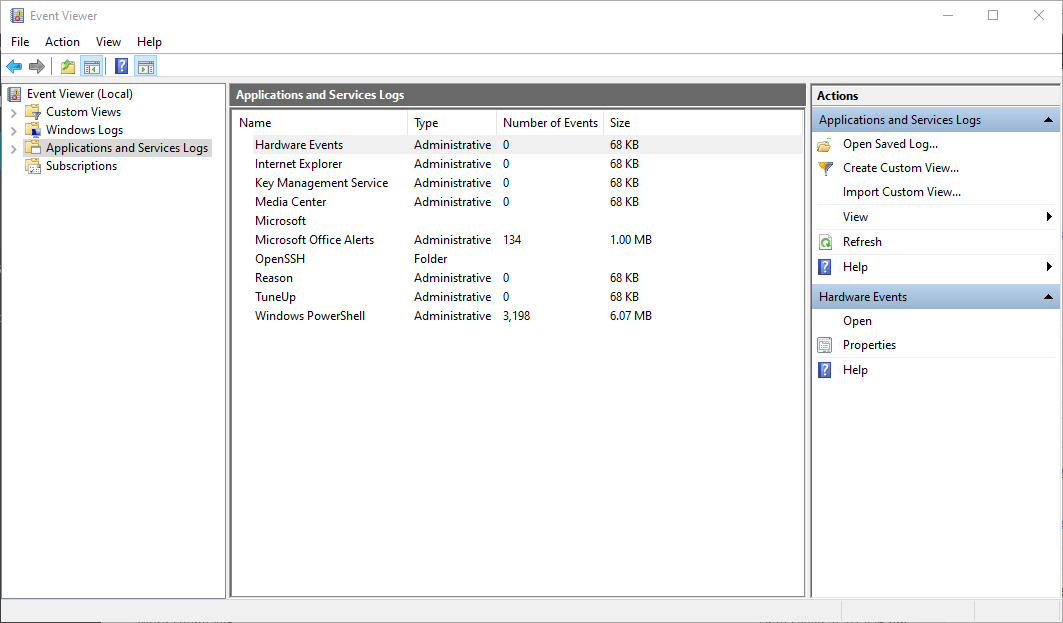Select the Key Management Service log
The width and height of the screenshot is (1063, 623).
(518, 183)
